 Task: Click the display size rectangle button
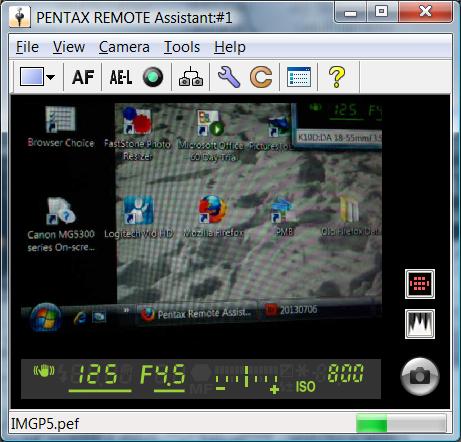[31, 77]
